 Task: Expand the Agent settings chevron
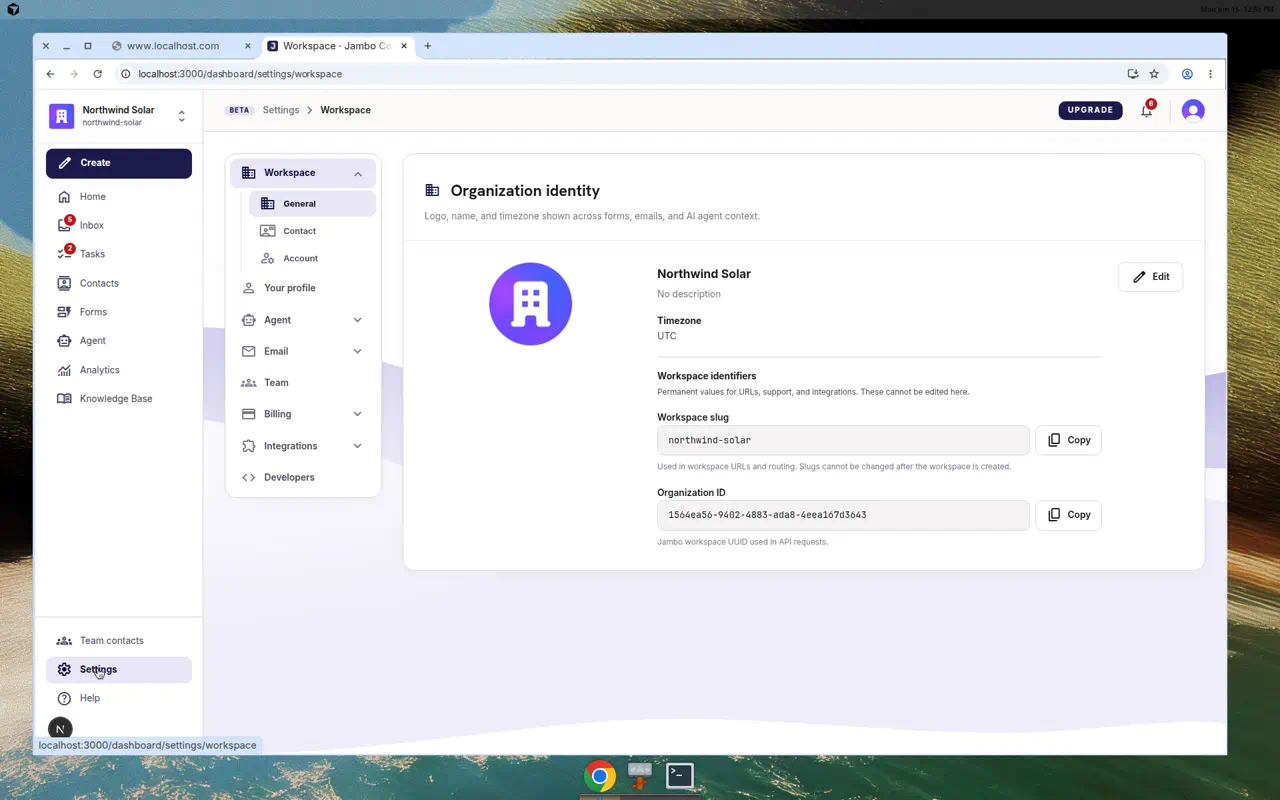358,320
